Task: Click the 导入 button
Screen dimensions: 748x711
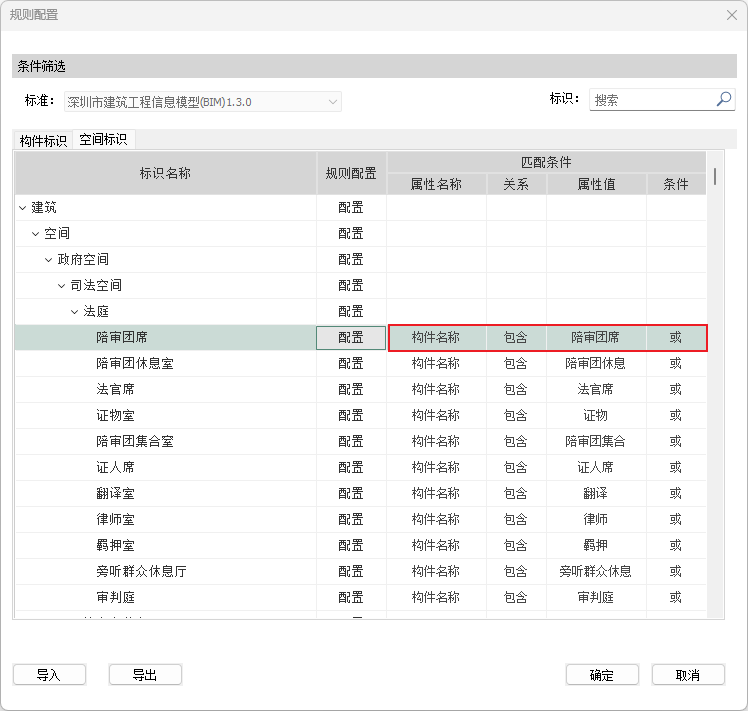Action: (49, 675)
